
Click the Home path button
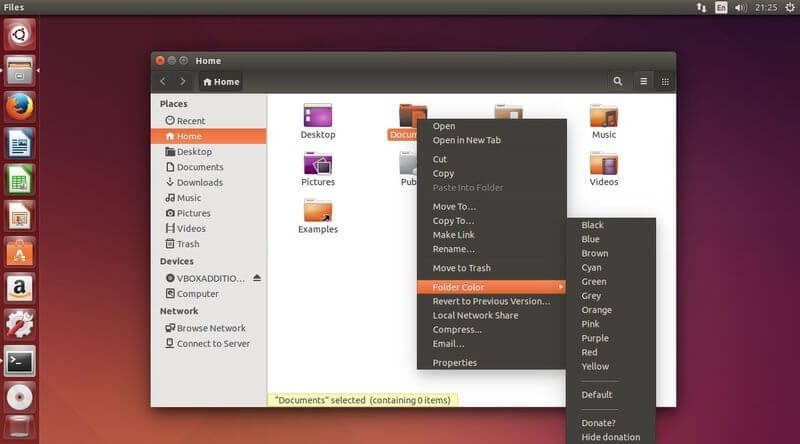[x=221, y=82]
